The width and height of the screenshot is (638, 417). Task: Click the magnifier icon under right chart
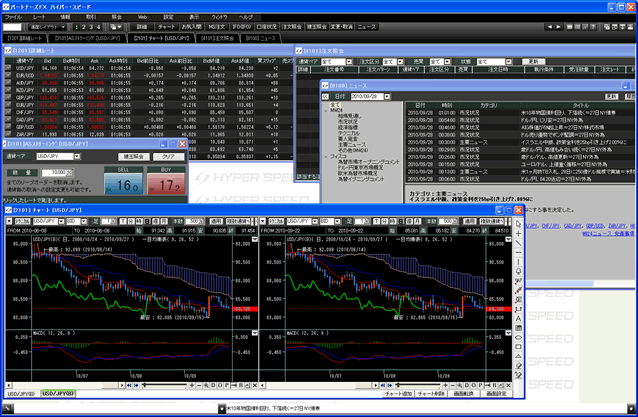460,385
